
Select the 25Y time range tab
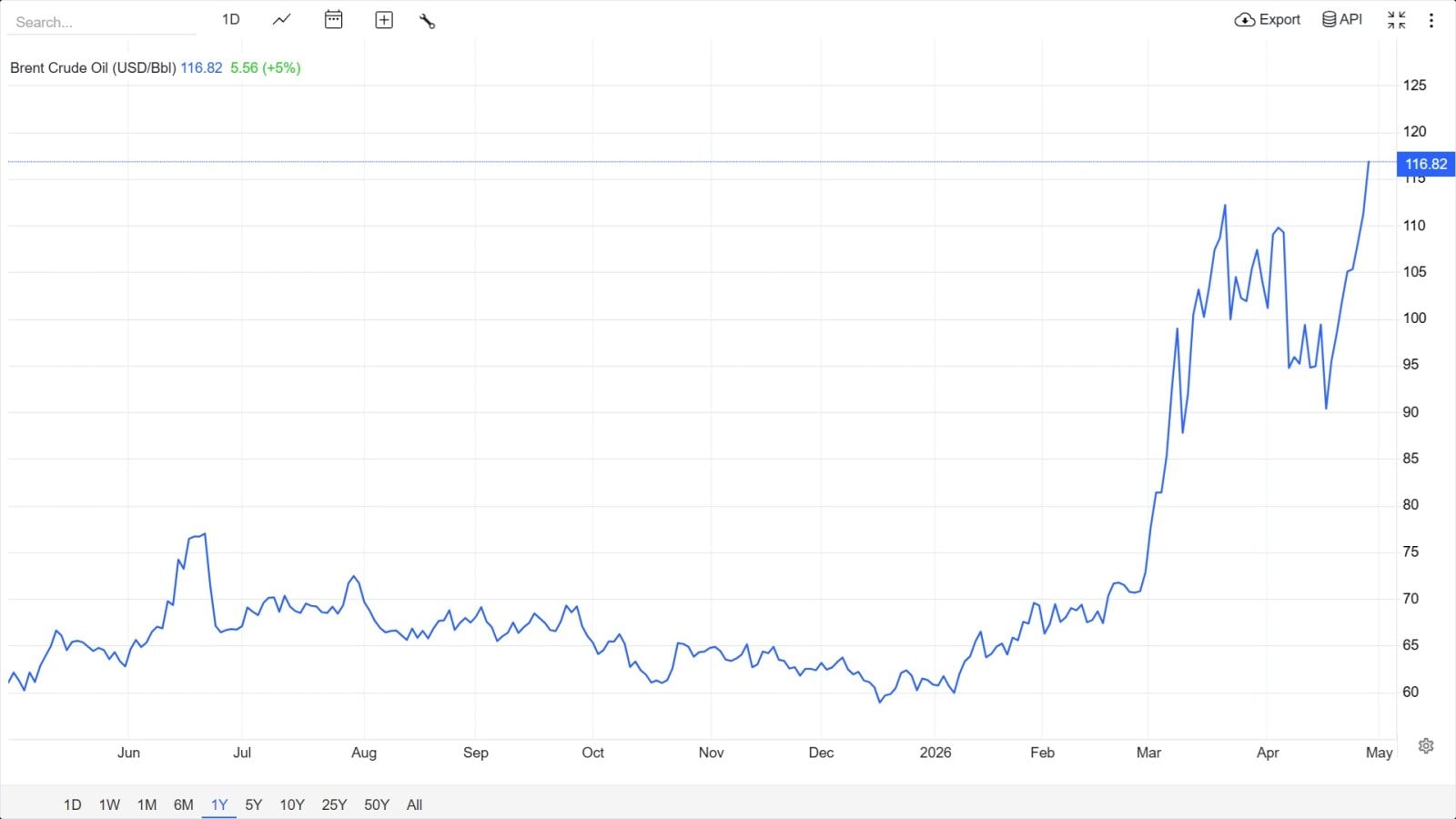334,804
